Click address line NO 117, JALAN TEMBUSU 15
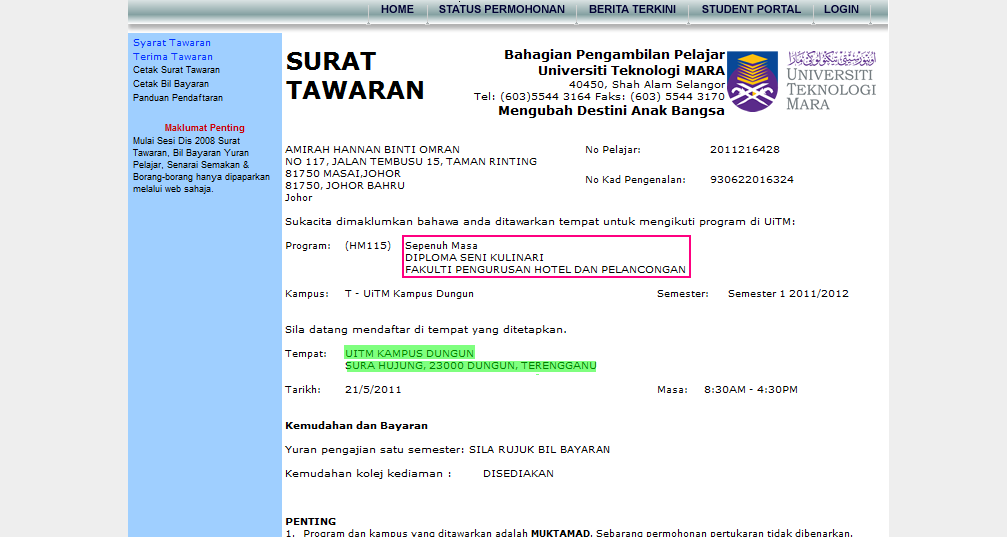Viewport: 1007px width, 537px height. click(x=411, y=162)
